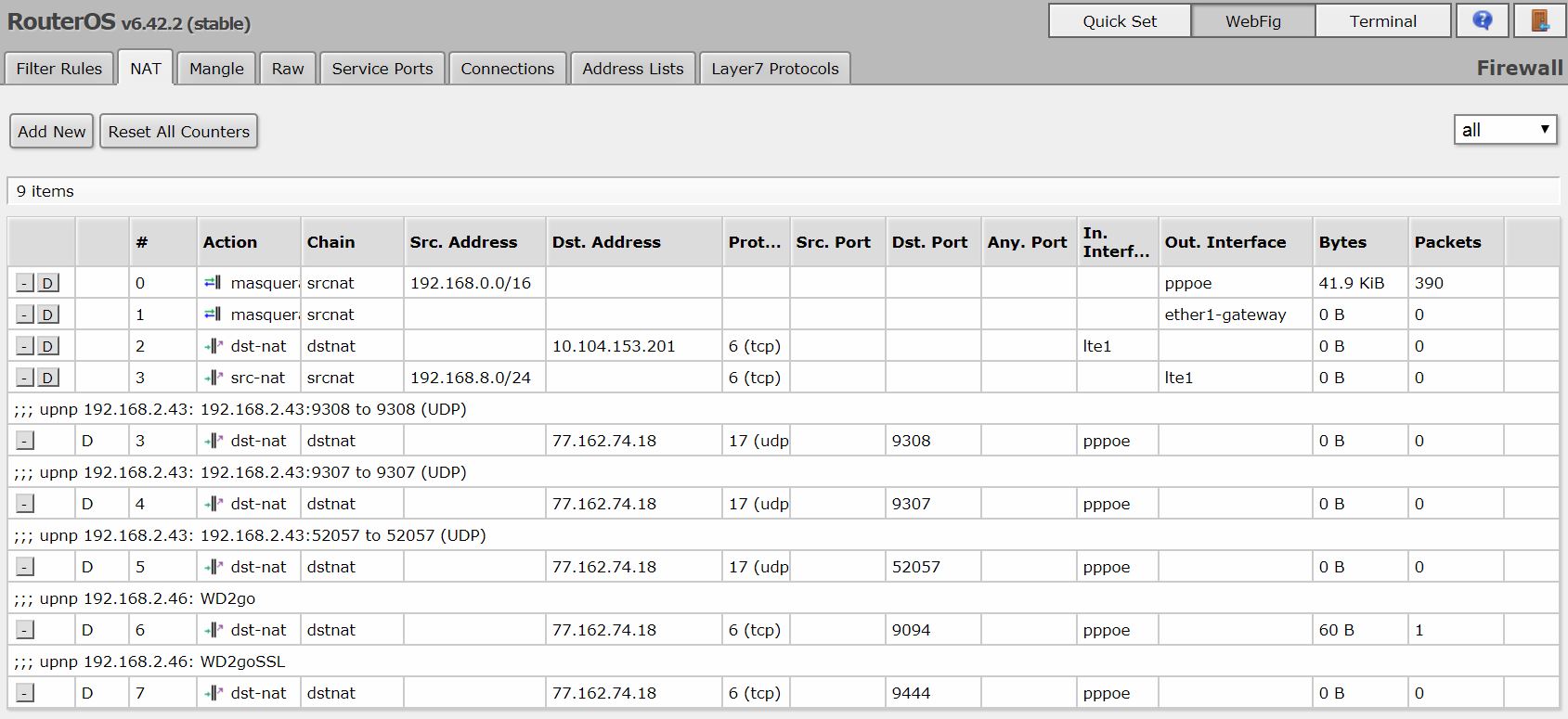Select the NAT tab
The height and width of the screenshot is (719, 1568).
pyautogui.click(x=146, y=69)
